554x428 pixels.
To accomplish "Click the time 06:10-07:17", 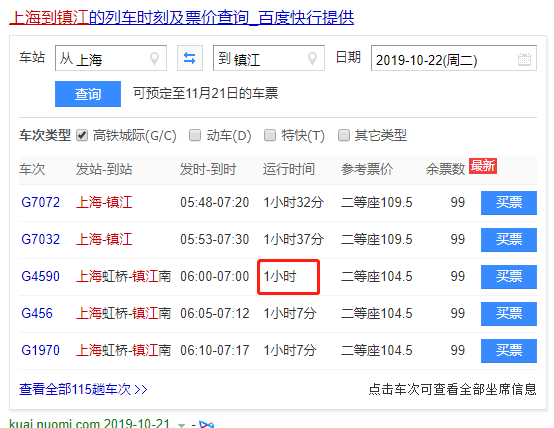I will [x=214, y=351].
